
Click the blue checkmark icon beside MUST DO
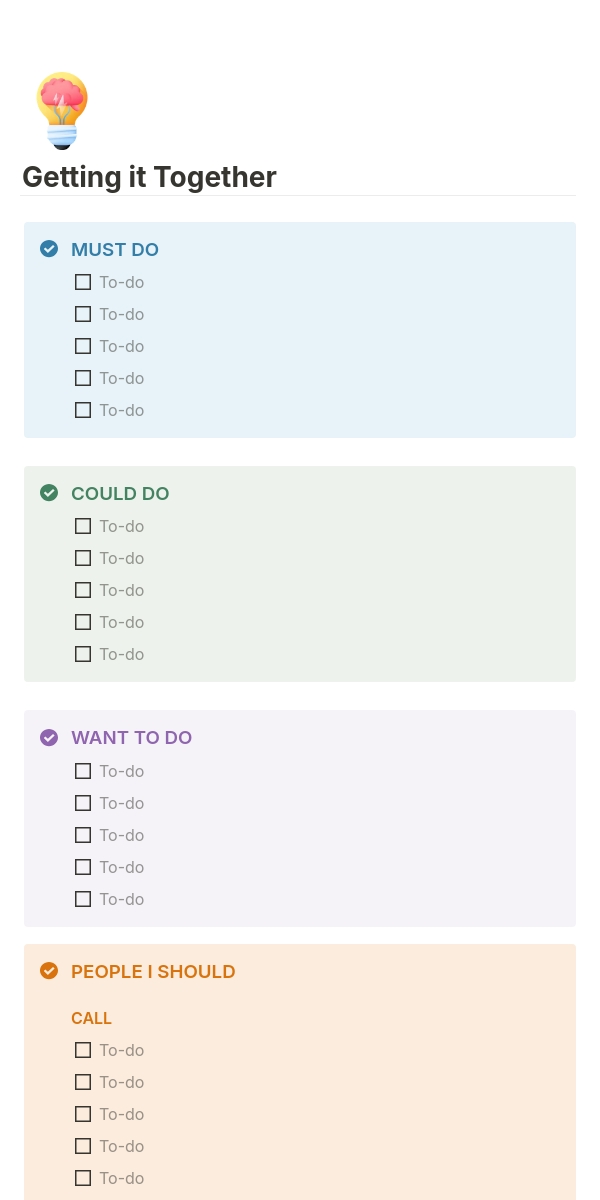pos(49,249)
